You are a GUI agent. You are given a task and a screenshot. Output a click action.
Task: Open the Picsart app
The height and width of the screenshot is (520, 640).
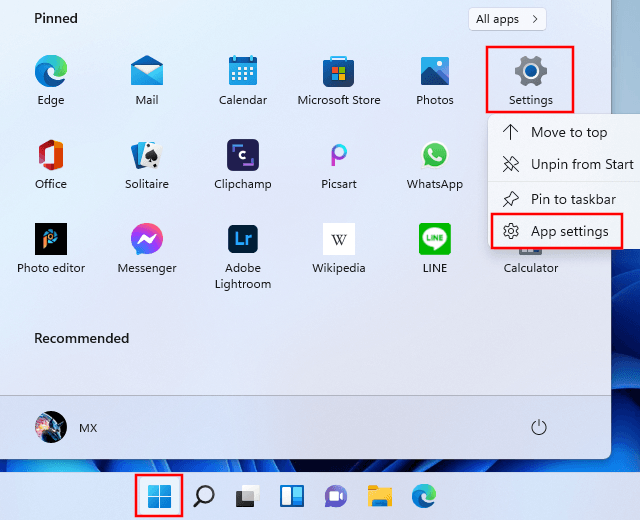click(339, 164)
